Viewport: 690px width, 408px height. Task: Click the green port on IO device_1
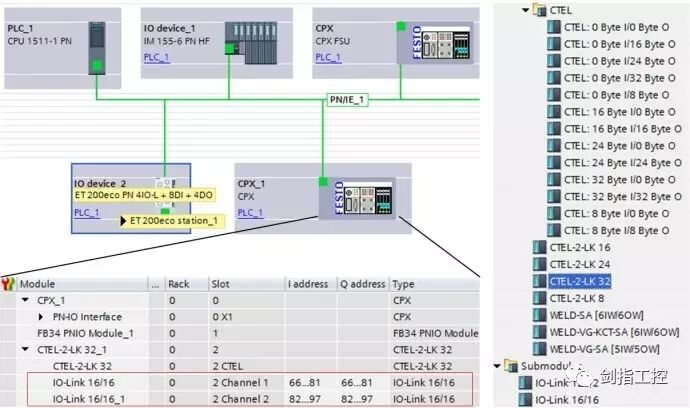230,49
